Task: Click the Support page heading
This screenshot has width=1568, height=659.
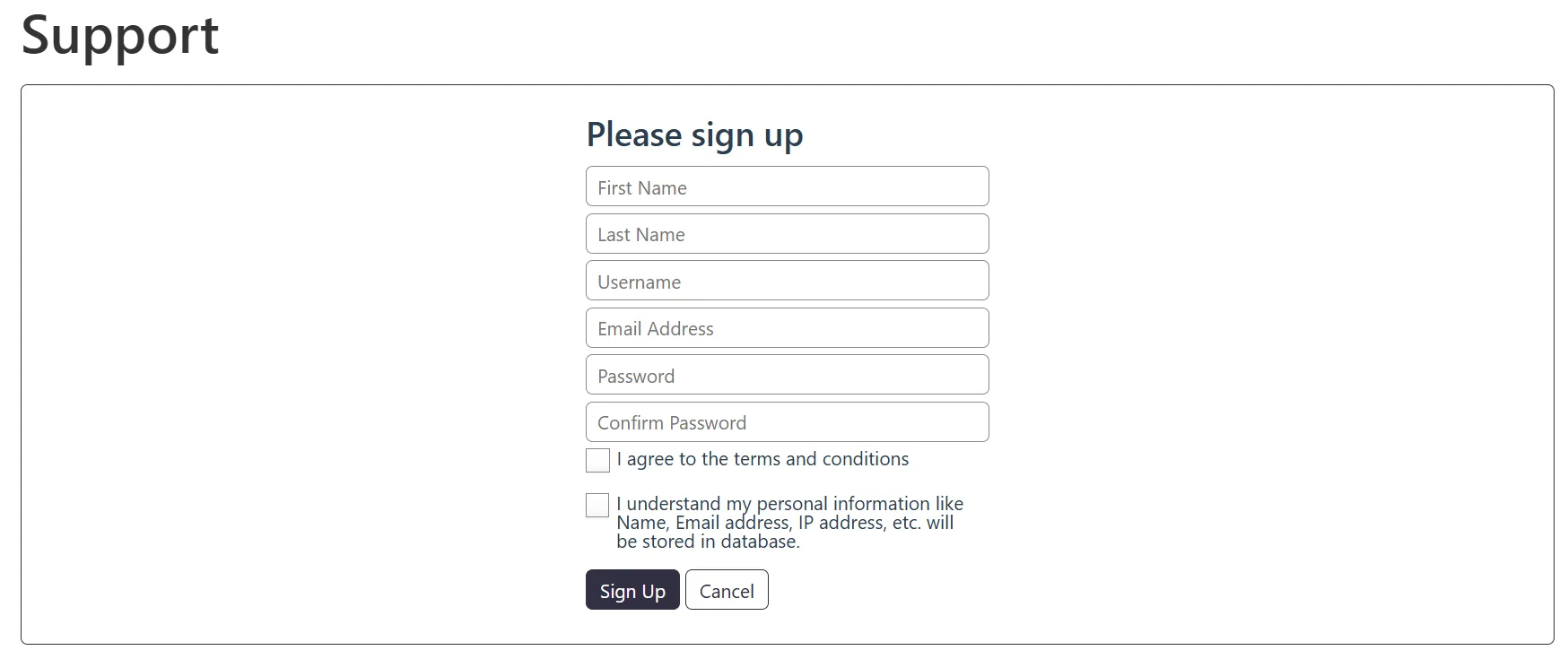Action: click(x=120, y=36)
